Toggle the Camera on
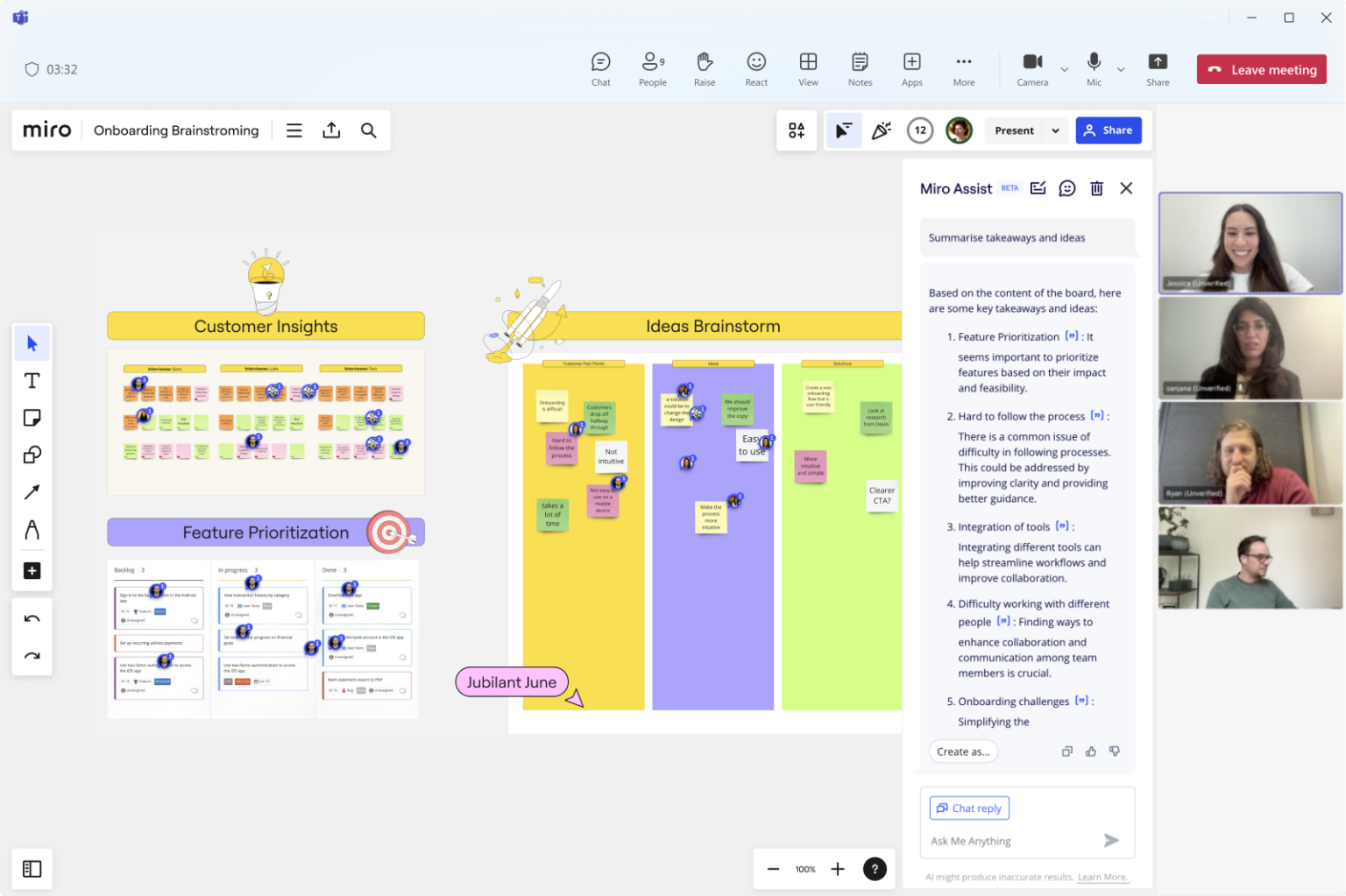The height and width of the screenshot is (896, 1346). click(1031, 69)
